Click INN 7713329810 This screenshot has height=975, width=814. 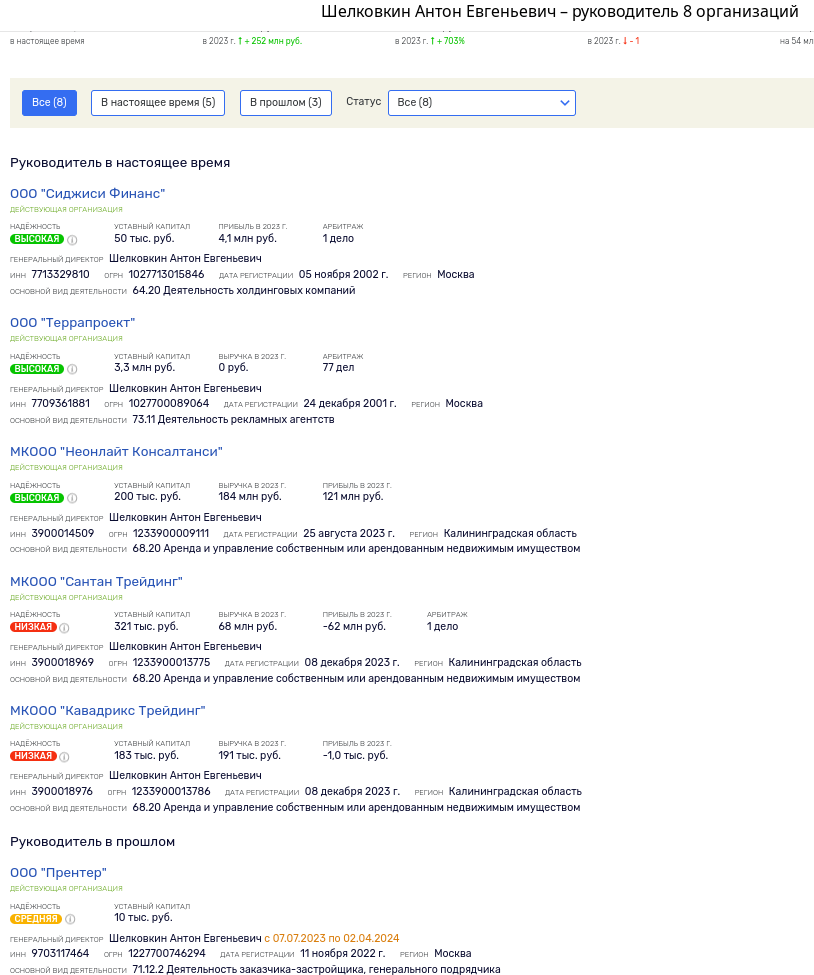(60, 274)
